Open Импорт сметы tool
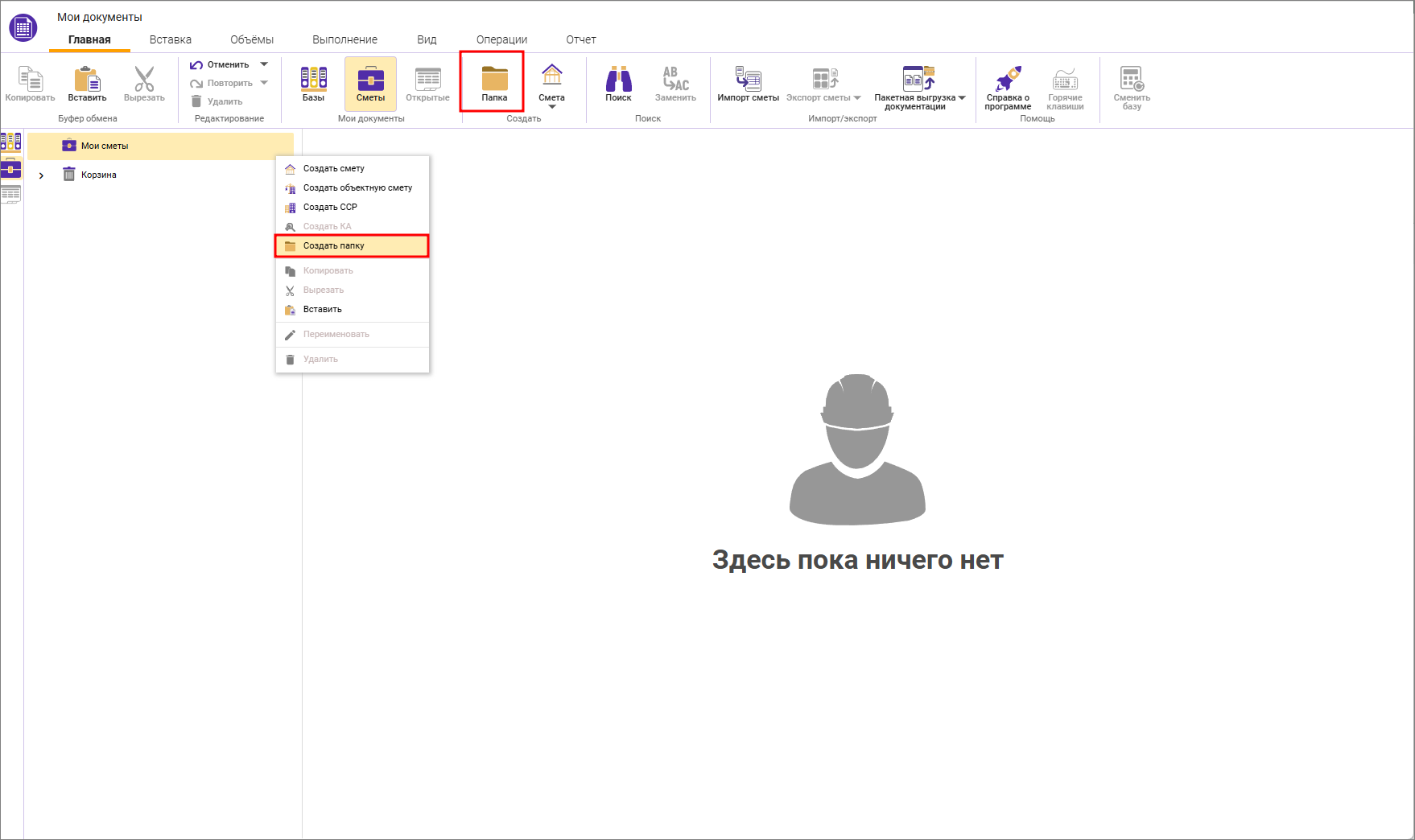1415x840 pixels. pyautogui.click(x=748, y=83)
